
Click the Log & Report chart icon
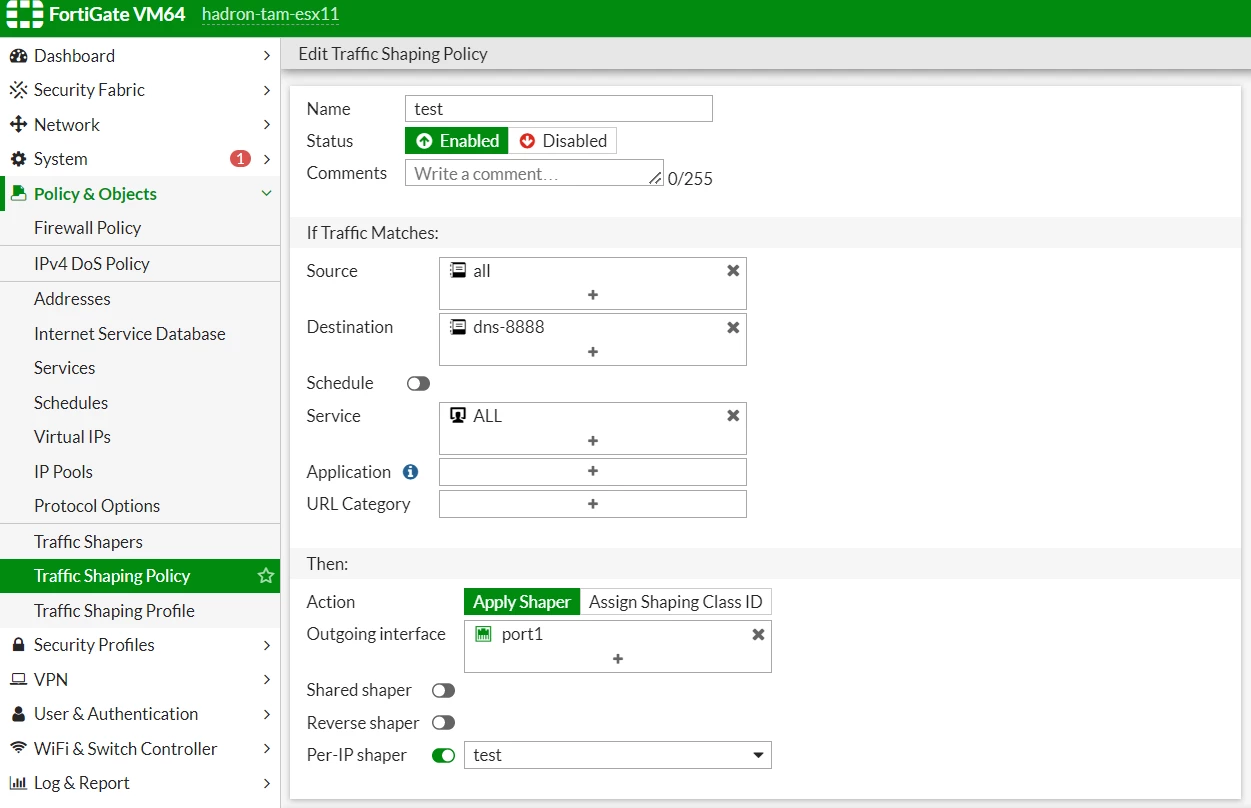[18, 783]
